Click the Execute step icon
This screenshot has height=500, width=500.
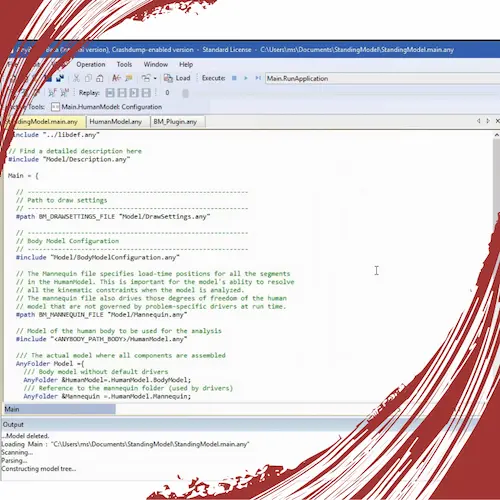tap(258, 78)
